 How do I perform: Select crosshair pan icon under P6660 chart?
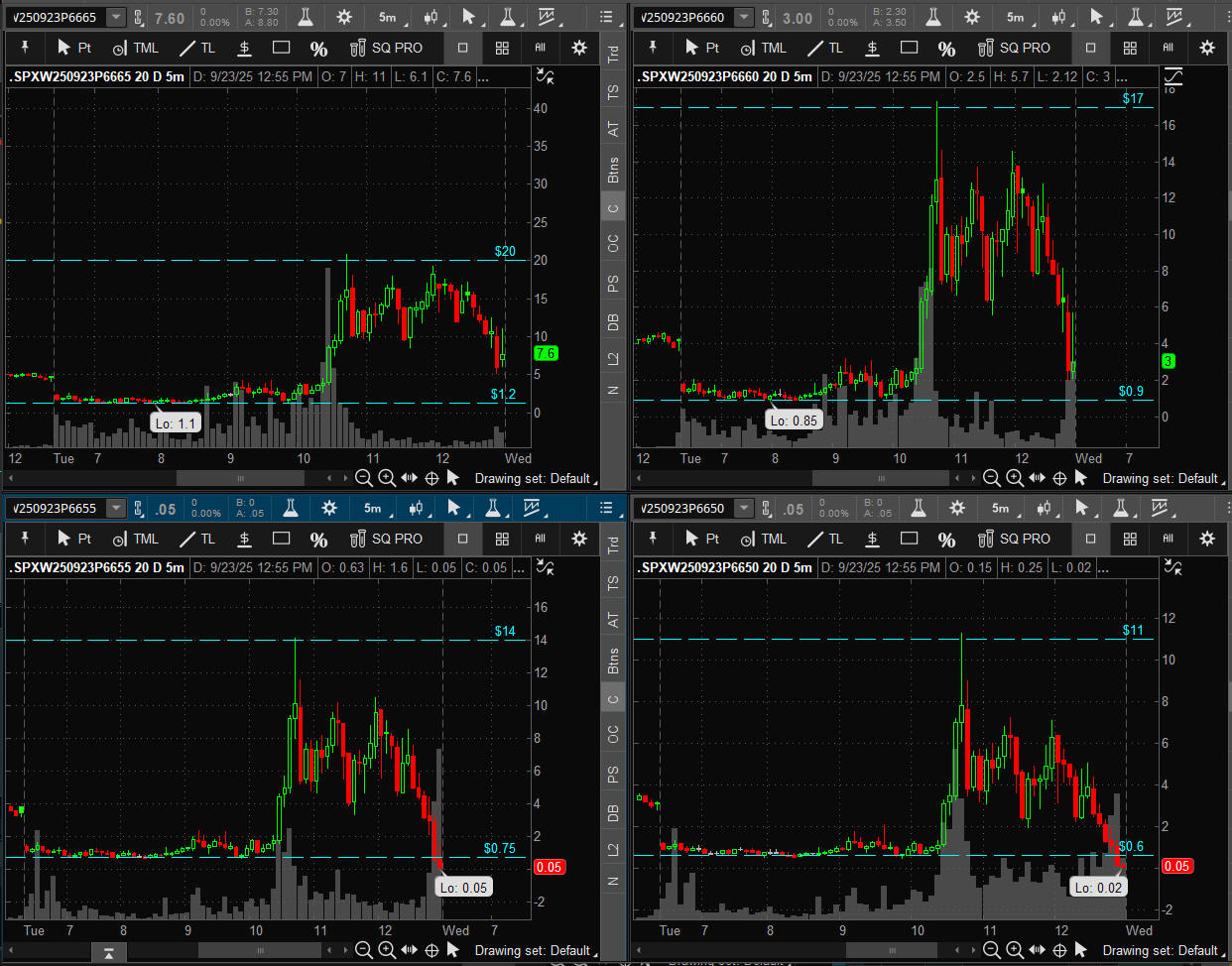(x=1059, y=478)
